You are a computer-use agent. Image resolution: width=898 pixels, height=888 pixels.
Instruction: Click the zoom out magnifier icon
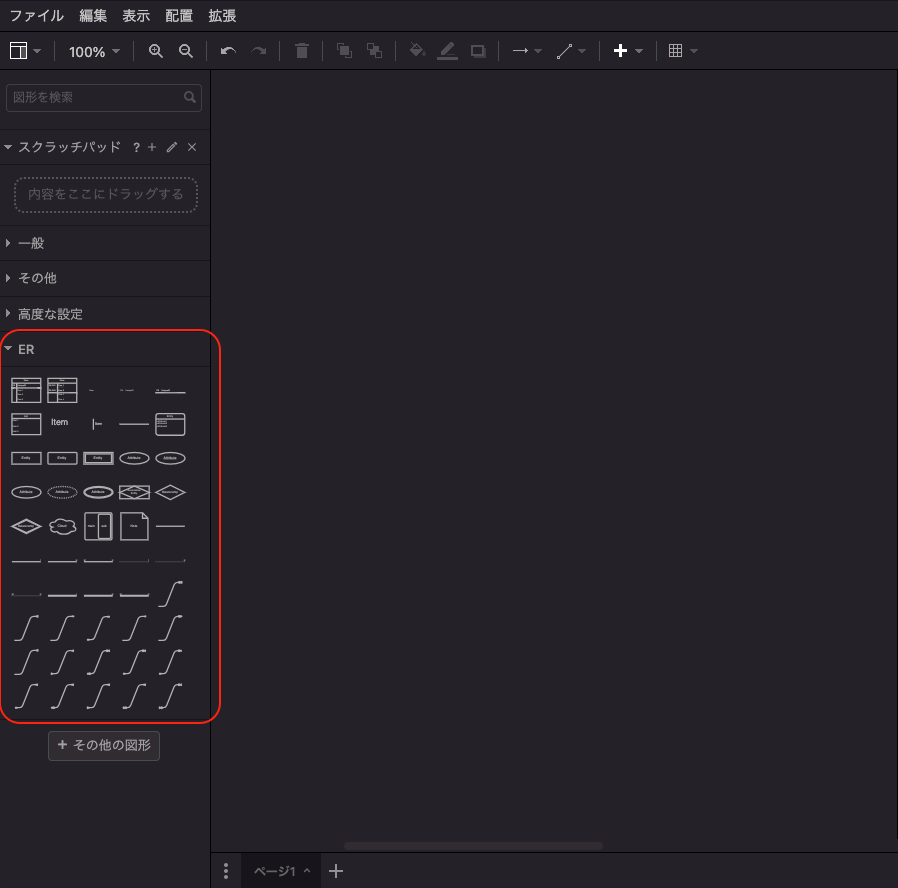pos(186,51)
